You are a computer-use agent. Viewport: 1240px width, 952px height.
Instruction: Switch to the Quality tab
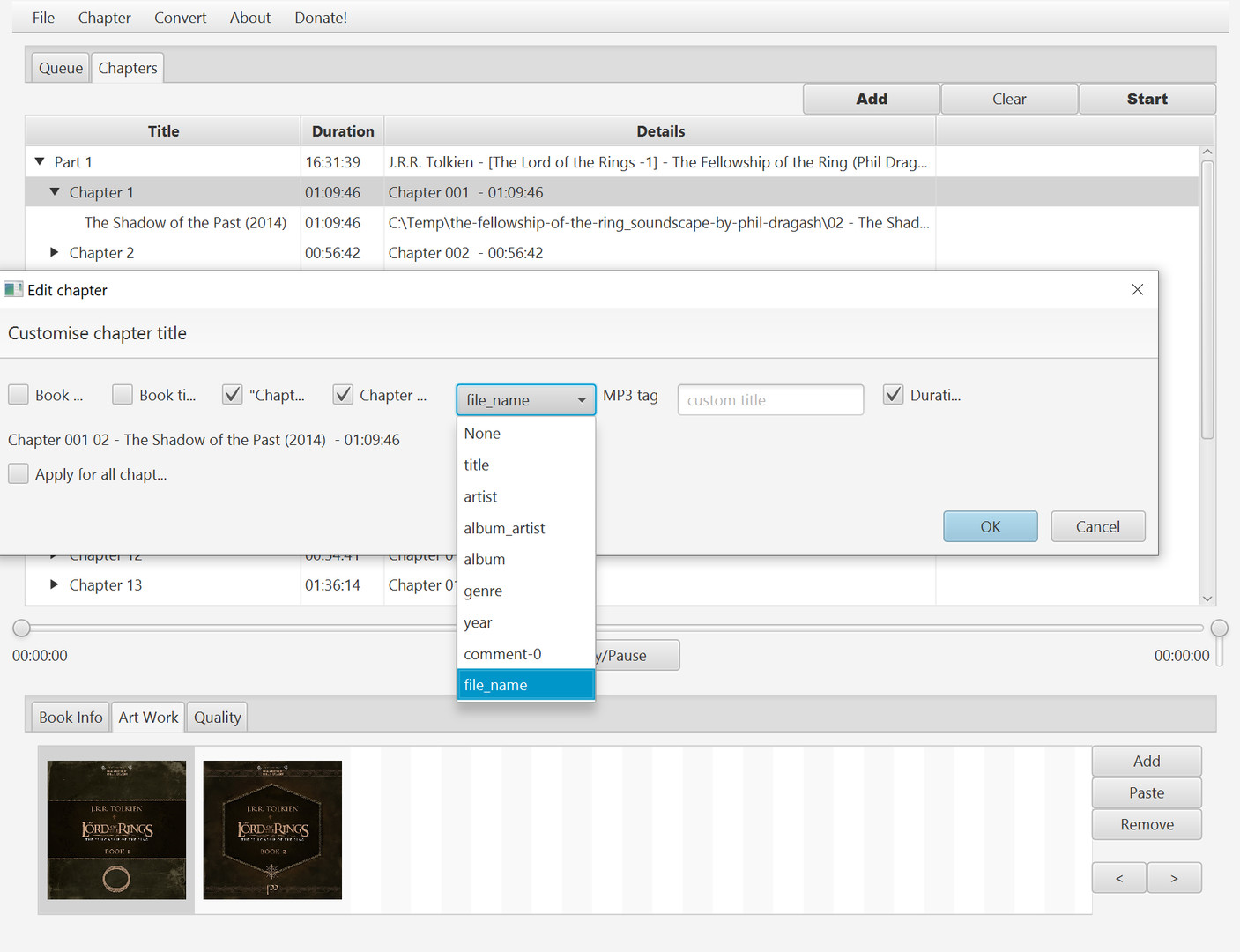coord(217,717)
